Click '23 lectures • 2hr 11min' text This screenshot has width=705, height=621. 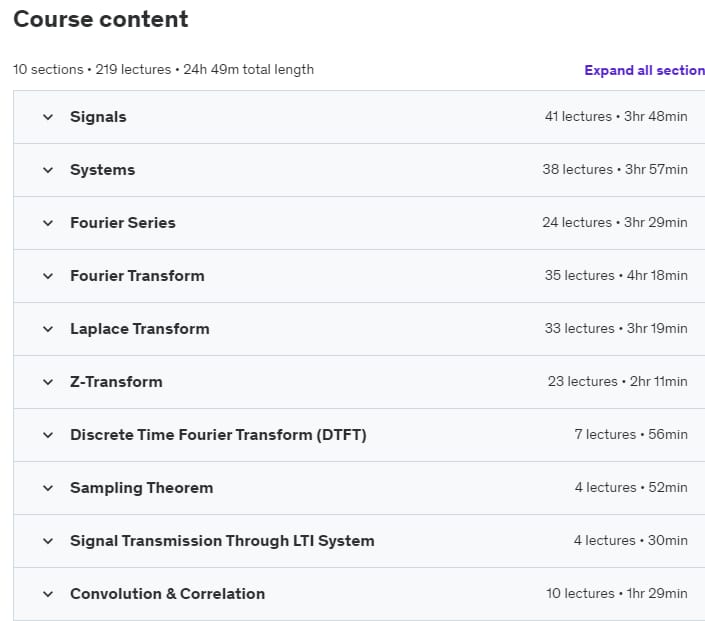coord(617,382)
